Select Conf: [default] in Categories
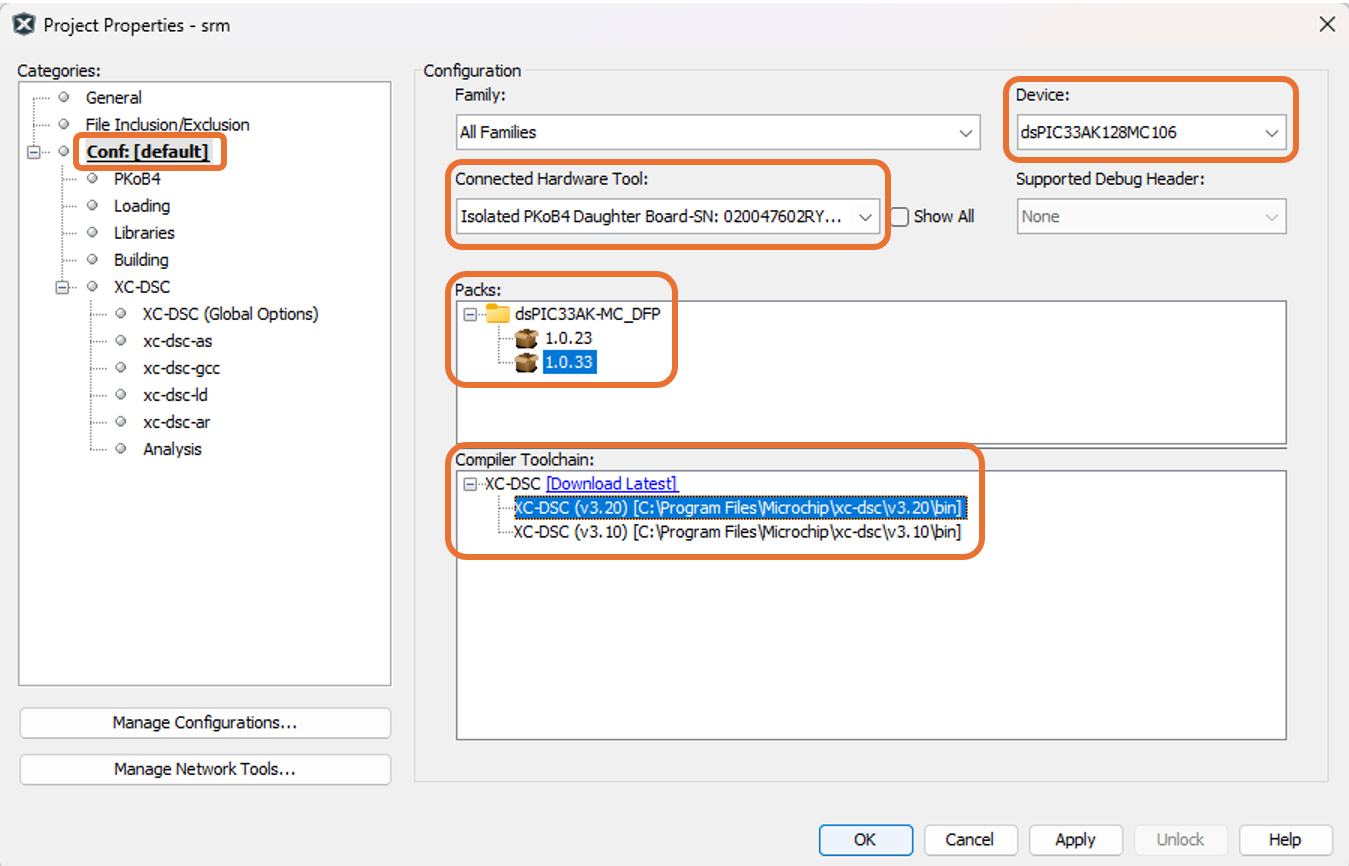Viewport: 1349px width, 866px height. (147, 152)
